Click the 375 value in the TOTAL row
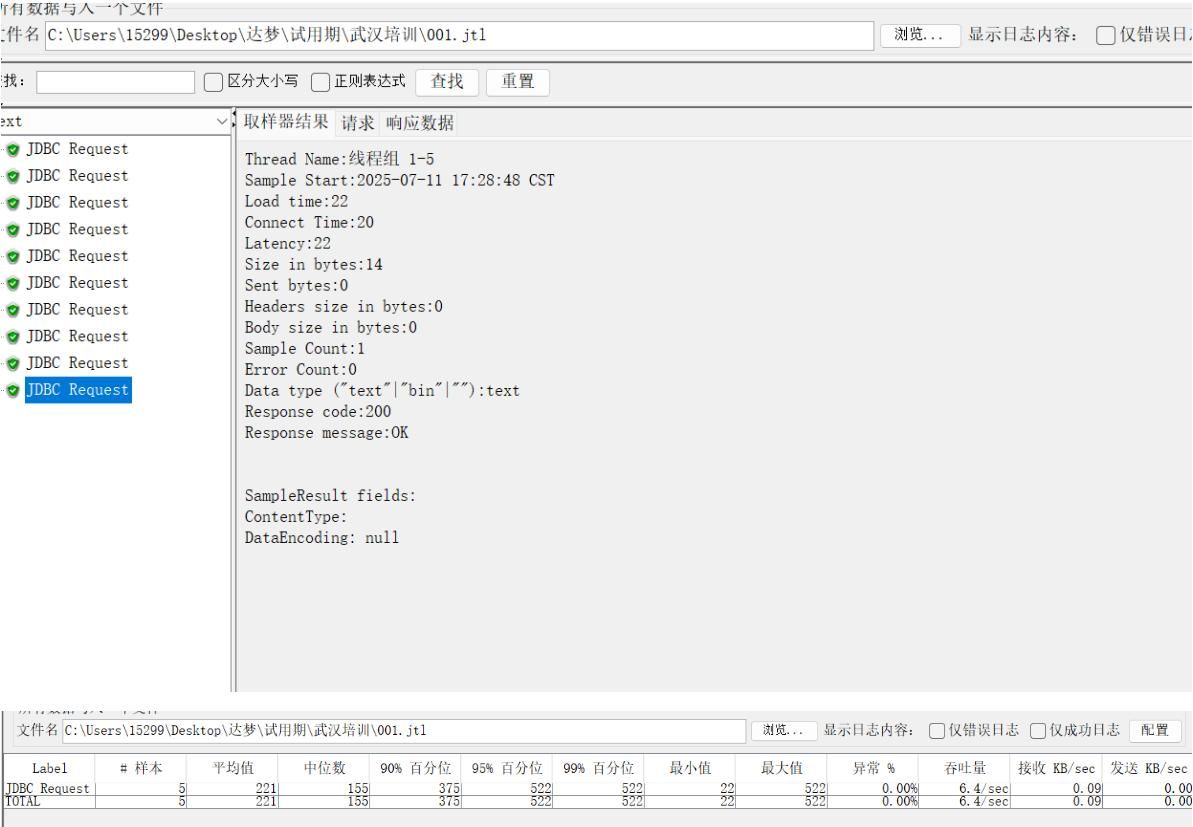This screenshot has width=1193, height=827. coord(449,801)
